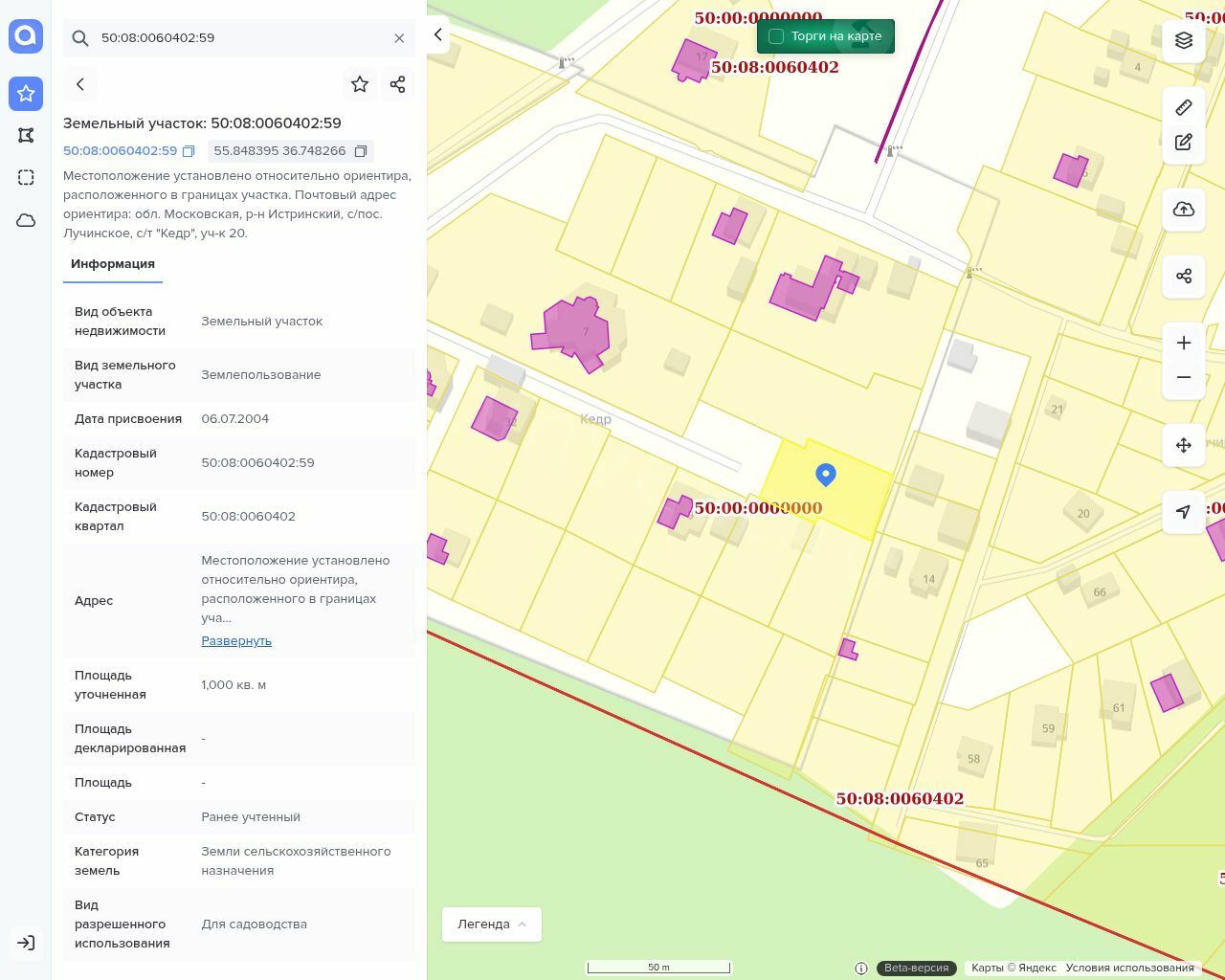The height and width of the screenshot is (980, 1225).
Task: Zoom in on the map
Action: point(1184,343)
